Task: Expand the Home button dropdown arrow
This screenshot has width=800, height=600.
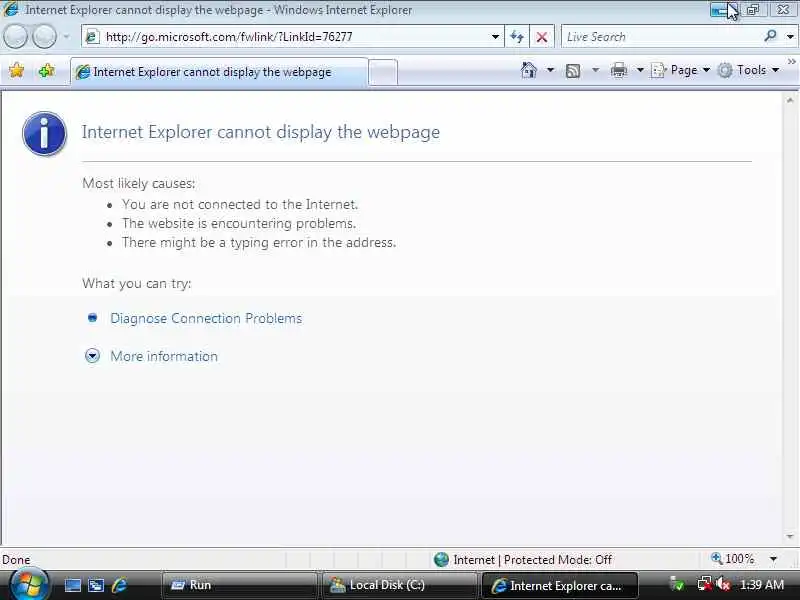Action: [x=550, y=70]
